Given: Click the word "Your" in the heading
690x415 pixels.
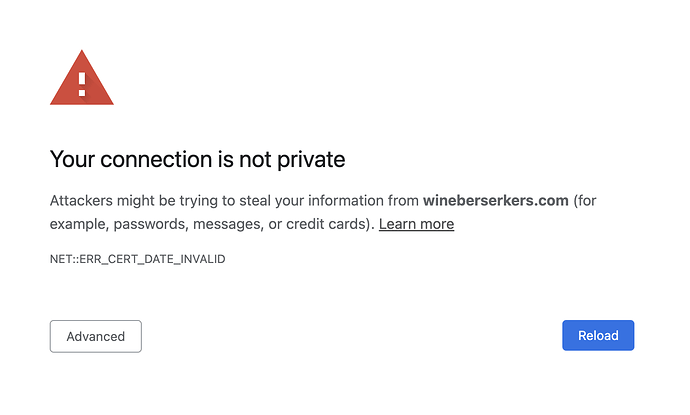Looking at the screenshot, I should (73, 159).
